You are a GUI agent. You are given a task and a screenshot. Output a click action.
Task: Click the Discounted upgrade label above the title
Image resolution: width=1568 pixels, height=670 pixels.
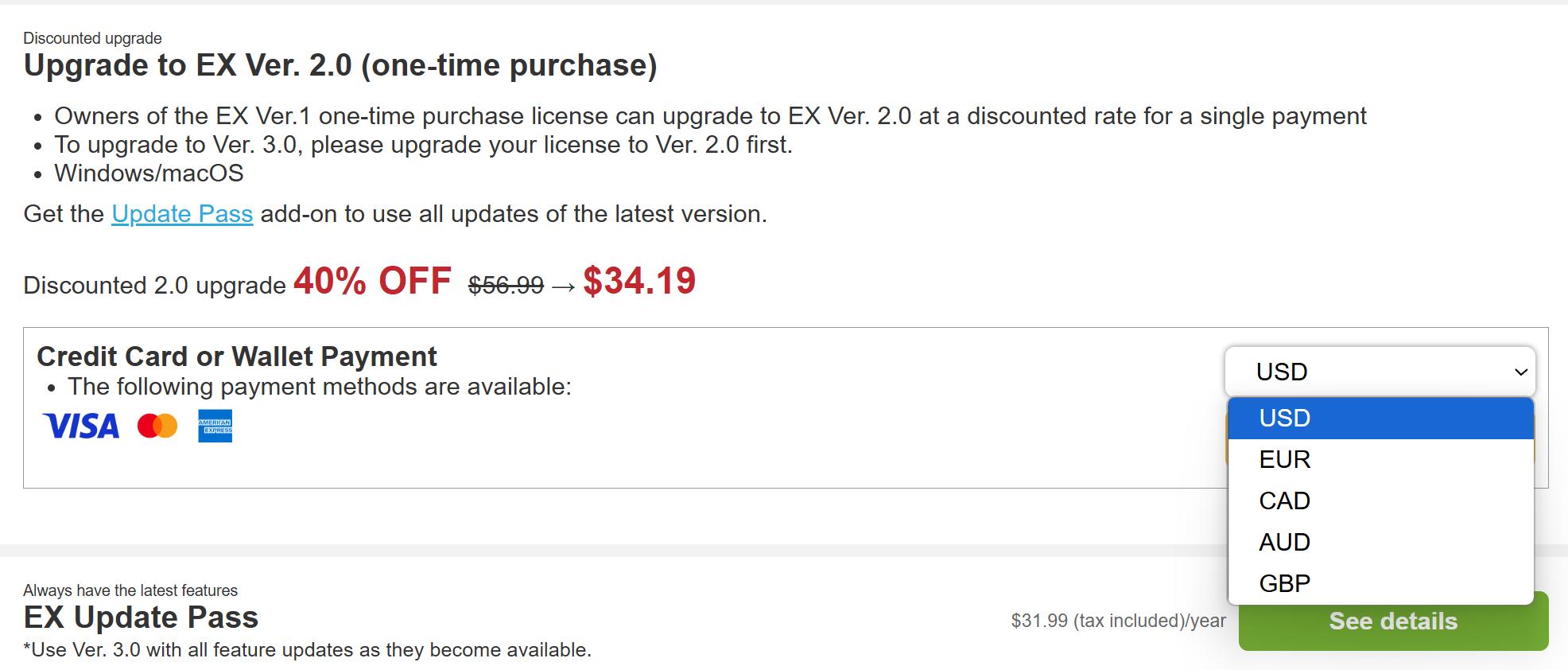tap(92, 38)
